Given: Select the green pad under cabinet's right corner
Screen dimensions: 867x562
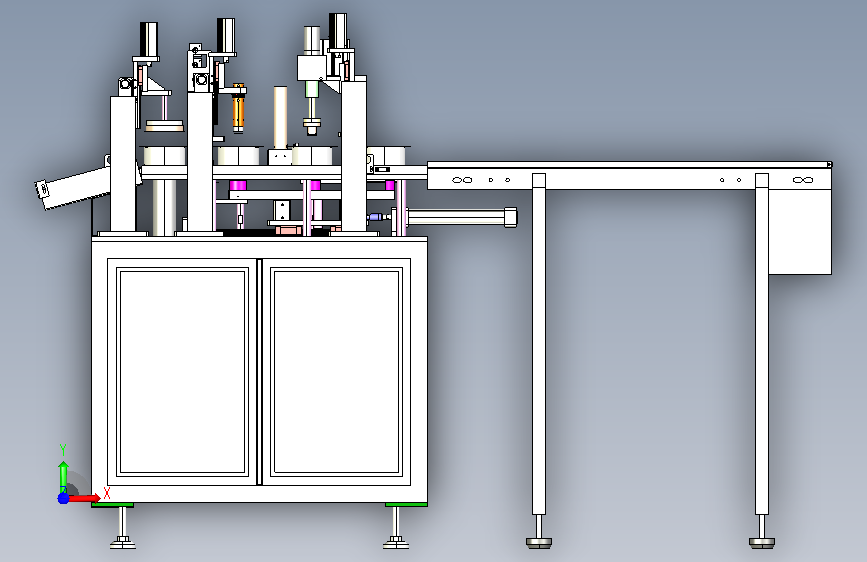Looking at the screenshot, I should click(x=406, y=504).
